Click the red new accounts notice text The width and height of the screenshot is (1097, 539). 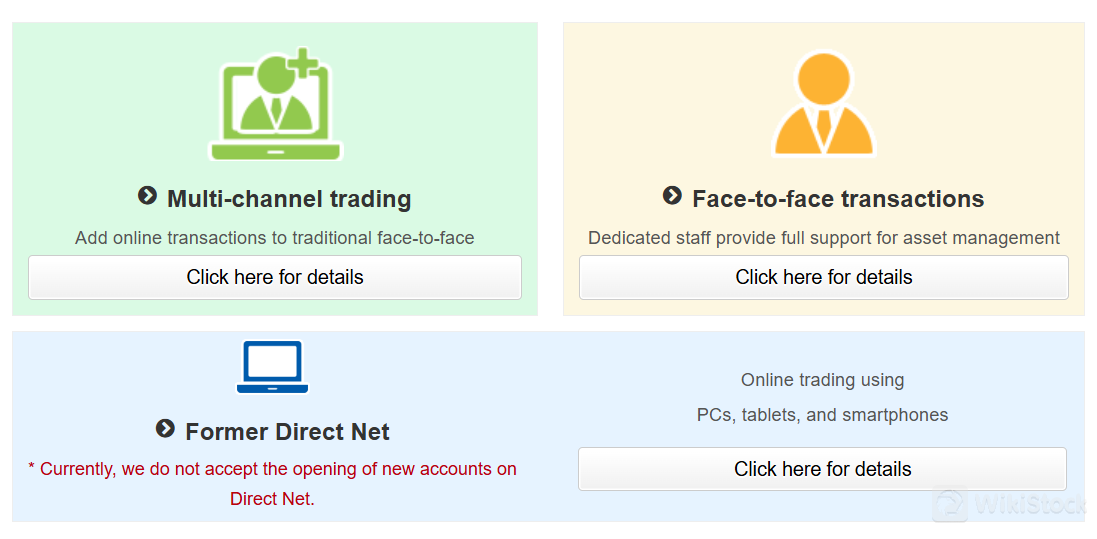[x=273, y=484]
